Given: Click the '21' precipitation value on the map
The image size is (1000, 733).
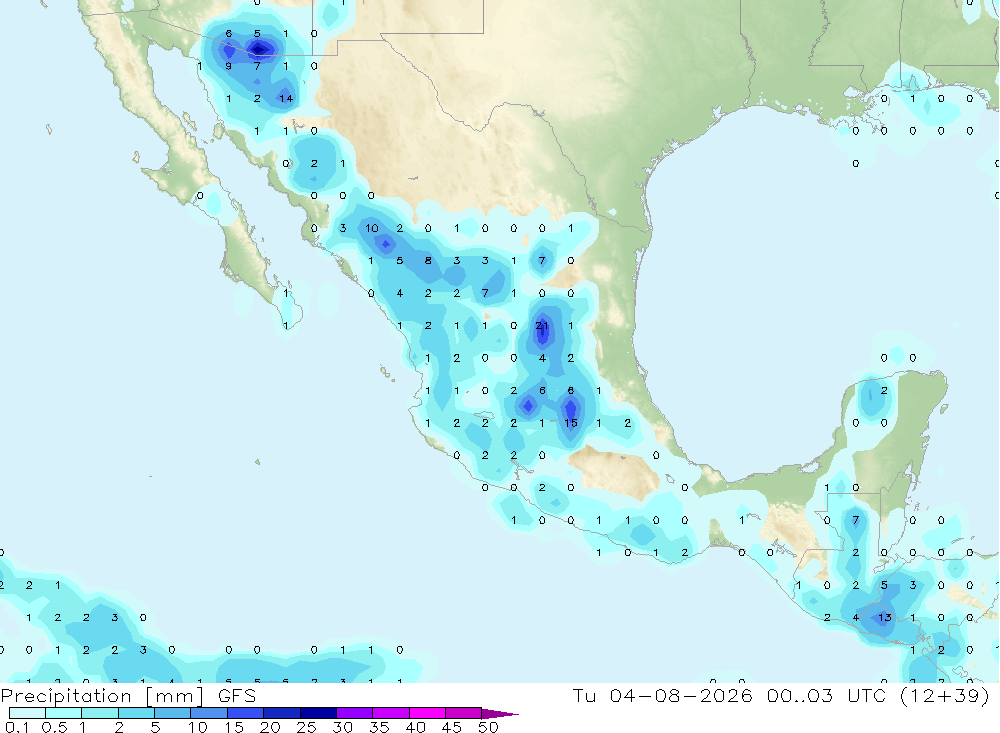Looking at the screenshot, I should [x=542, y=325].
